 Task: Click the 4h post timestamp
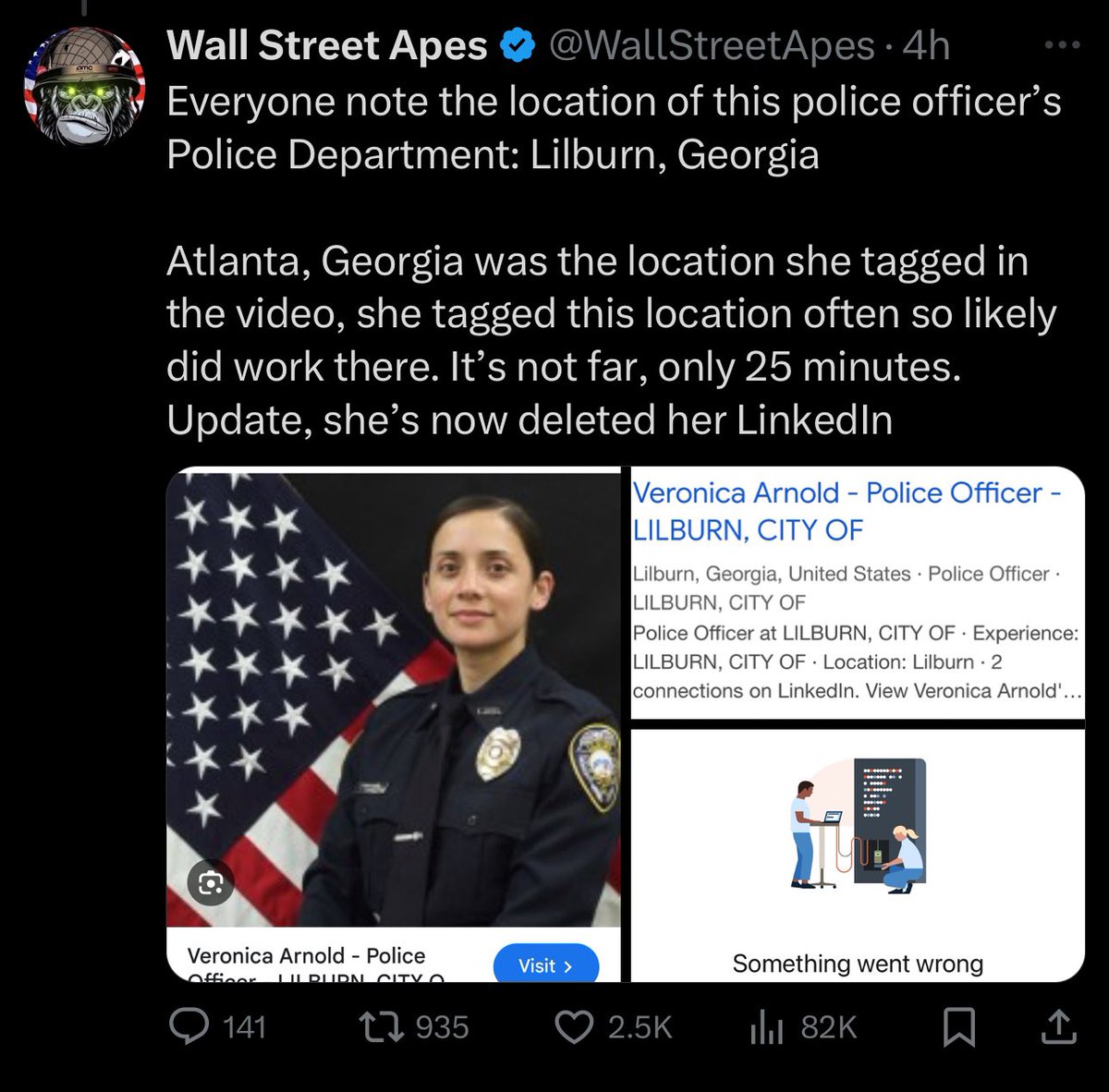click(x=926, y=45)
